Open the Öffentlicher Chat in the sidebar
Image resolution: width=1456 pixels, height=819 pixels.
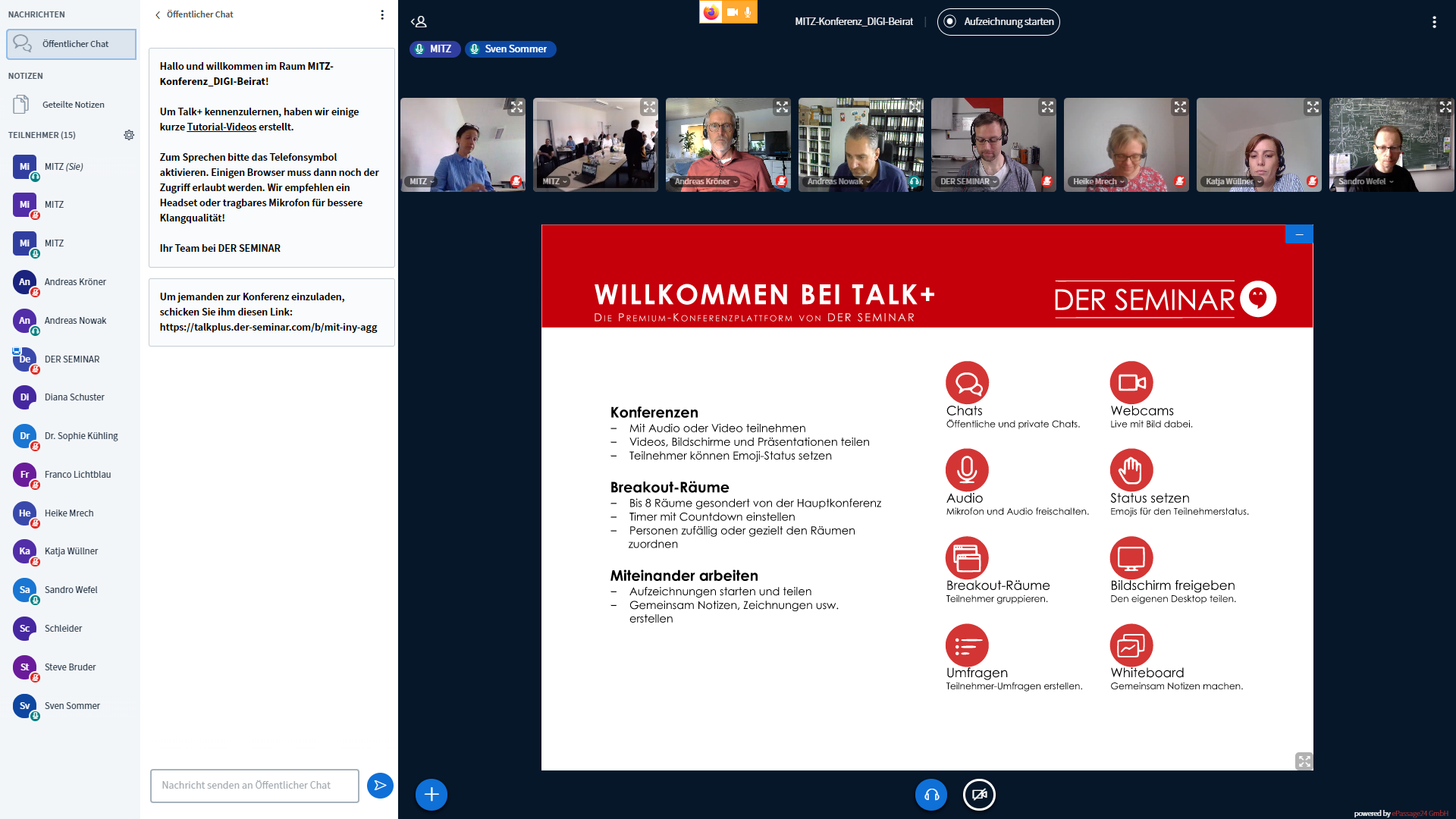pos(71,44)
